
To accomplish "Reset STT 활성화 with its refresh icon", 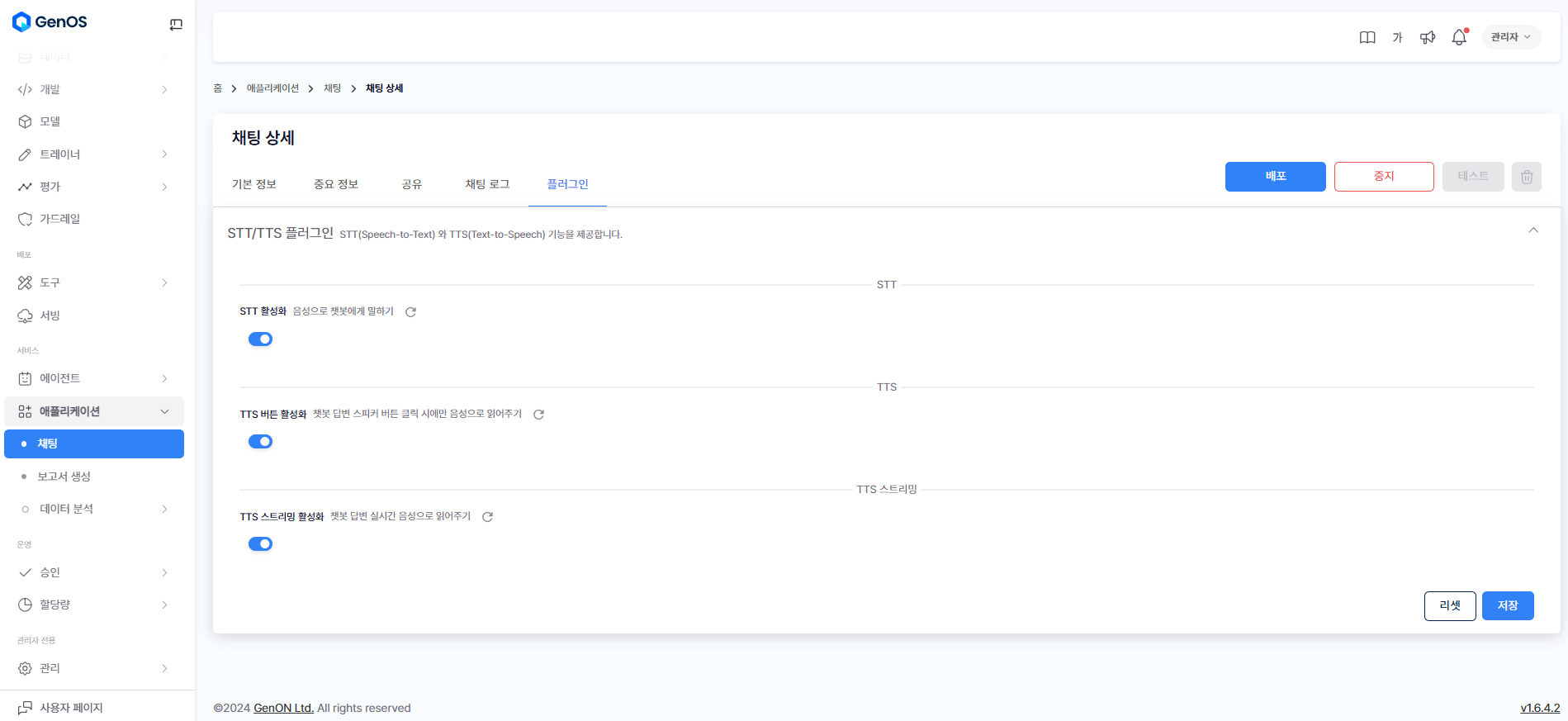I will tap(410, 312).
